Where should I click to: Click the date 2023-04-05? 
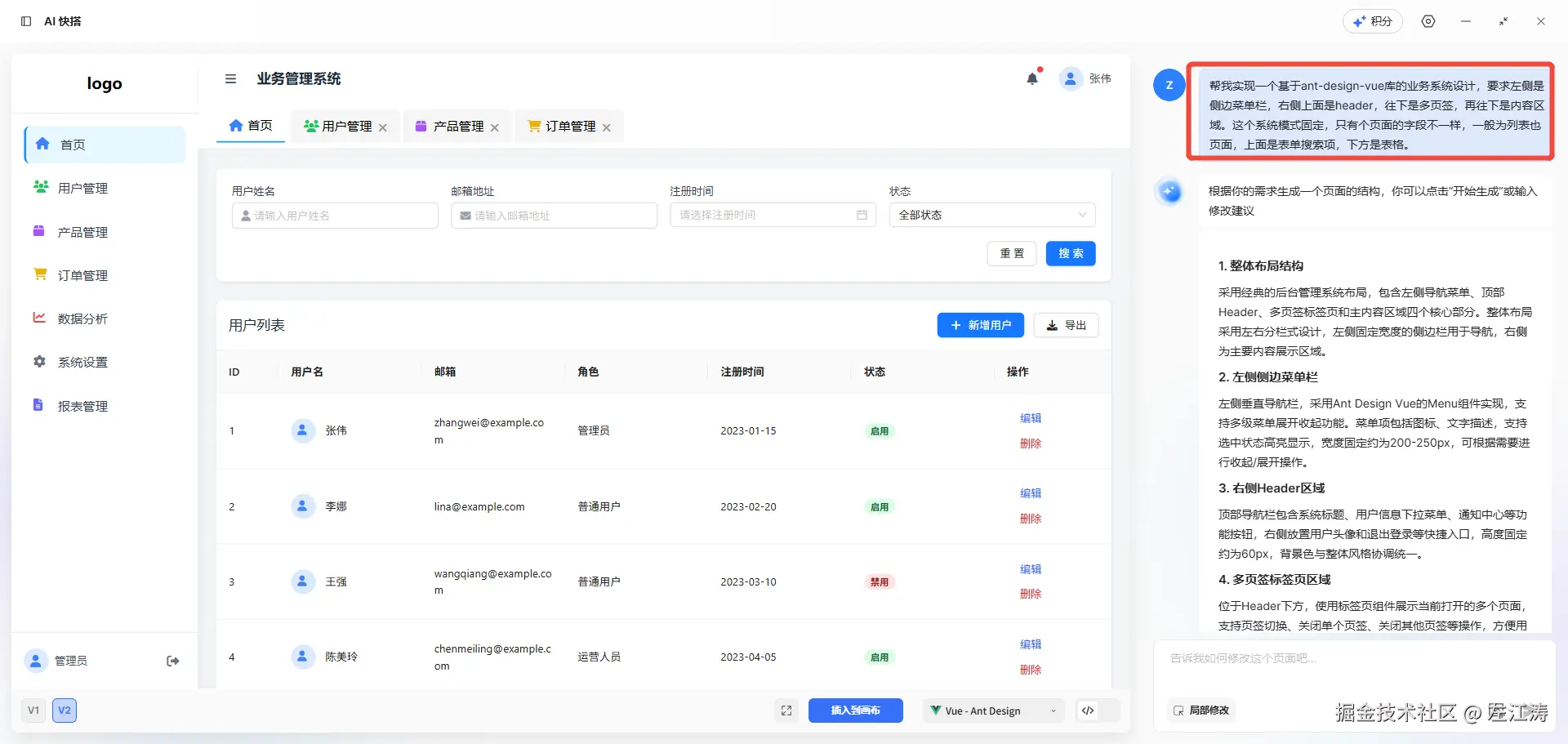(748, 657)
